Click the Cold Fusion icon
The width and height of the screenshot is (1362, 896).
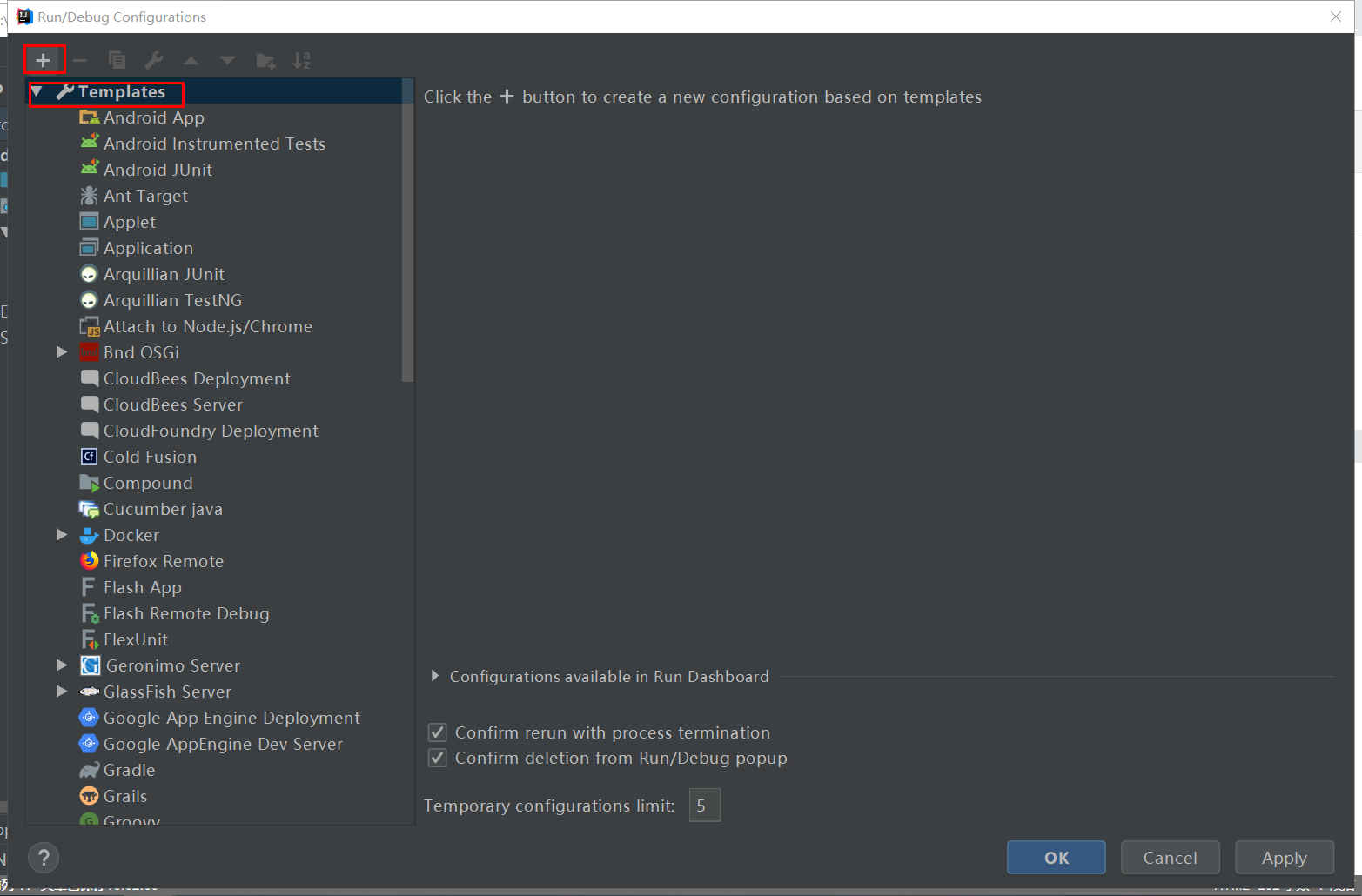pos(89,457)
